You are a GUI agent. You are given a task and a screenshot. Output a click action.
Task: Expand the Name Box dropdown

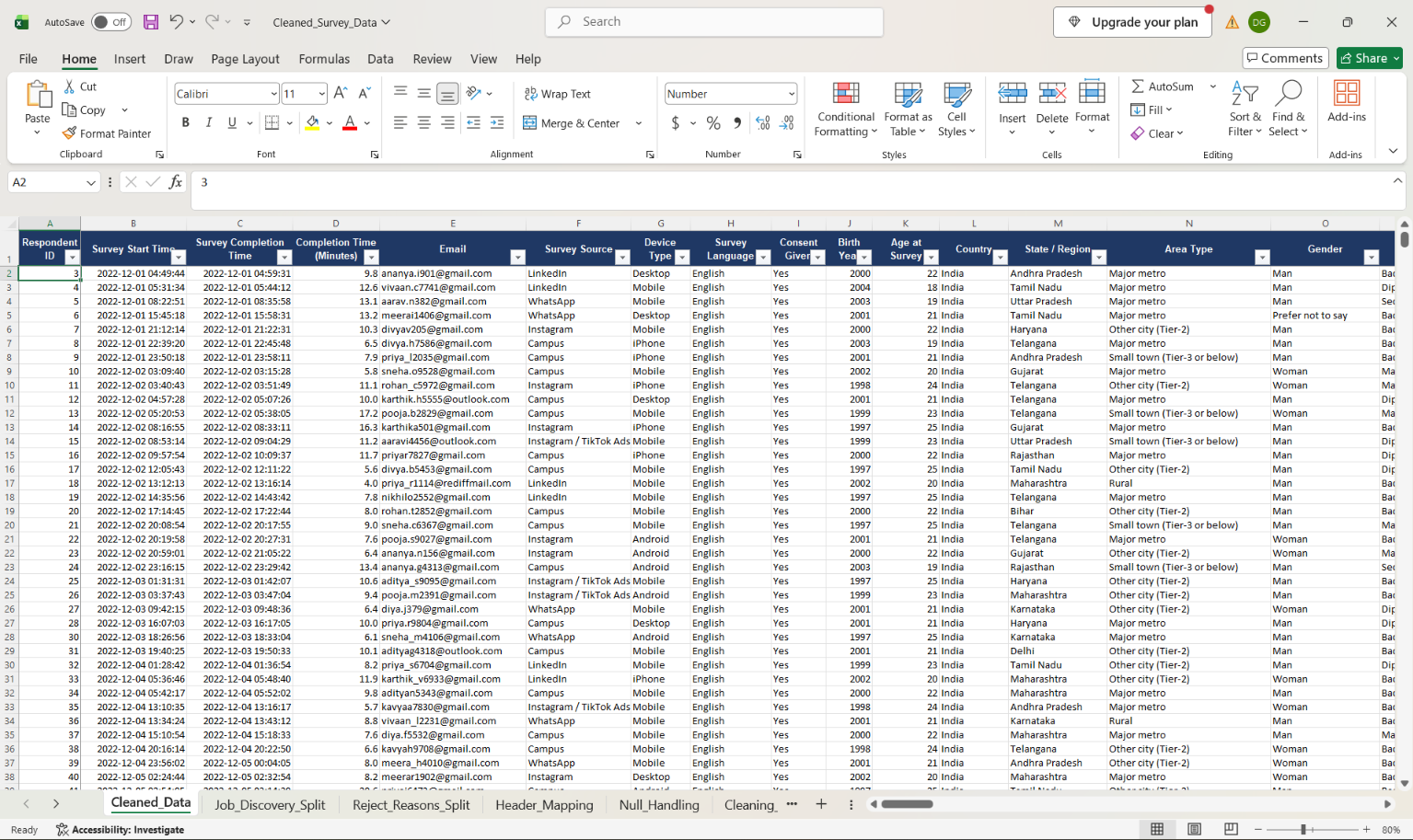tap(90, 182)
